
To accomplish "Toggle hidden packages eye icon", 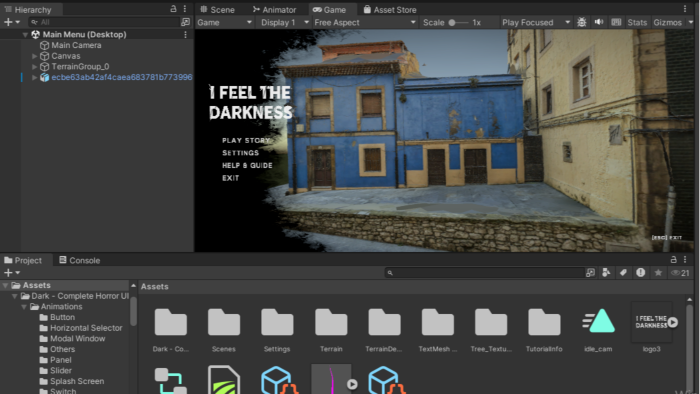I will [x=680, y=273].
